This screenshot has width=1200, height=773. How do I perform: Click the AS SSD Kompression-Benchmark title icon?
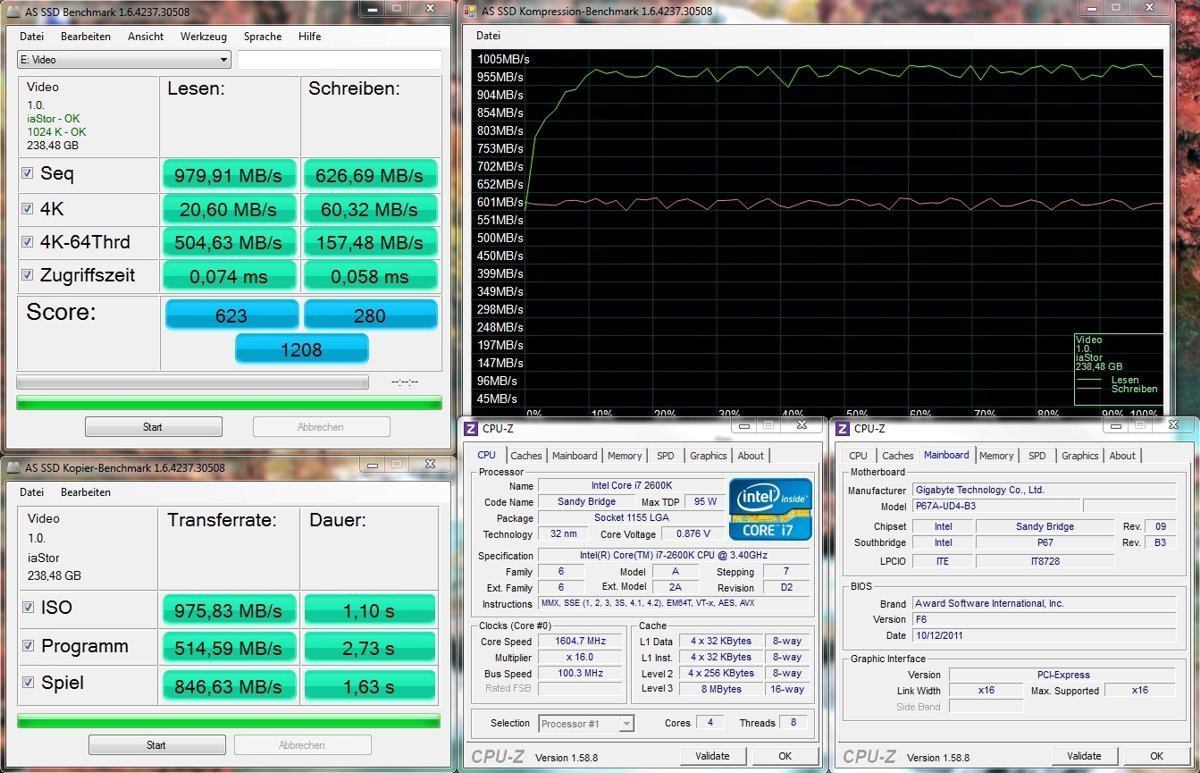pos(470,11)
